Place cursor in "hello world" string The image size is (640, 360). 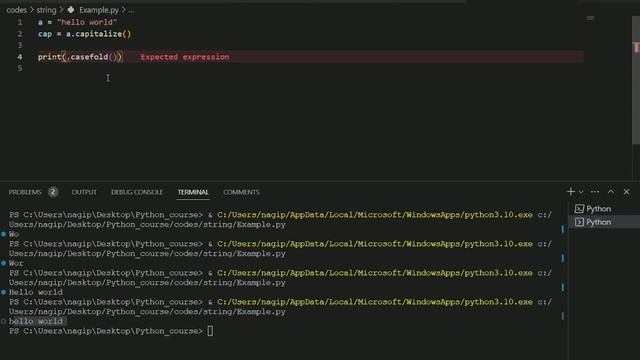(87, 22)
